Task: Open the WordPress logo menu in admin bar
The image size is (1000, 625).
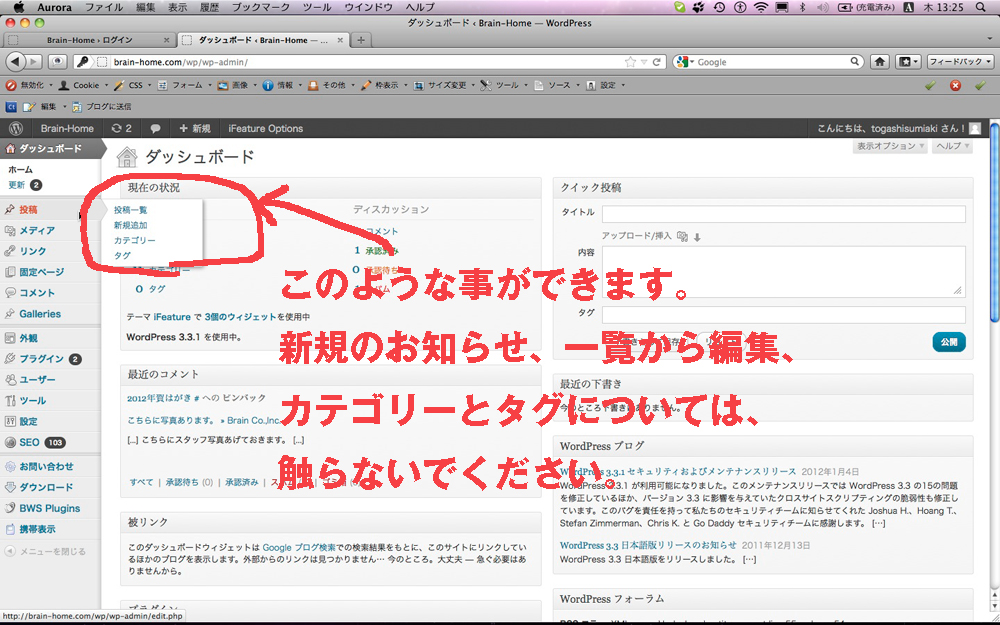Action: pyautogui.click(x=16, y=128)
